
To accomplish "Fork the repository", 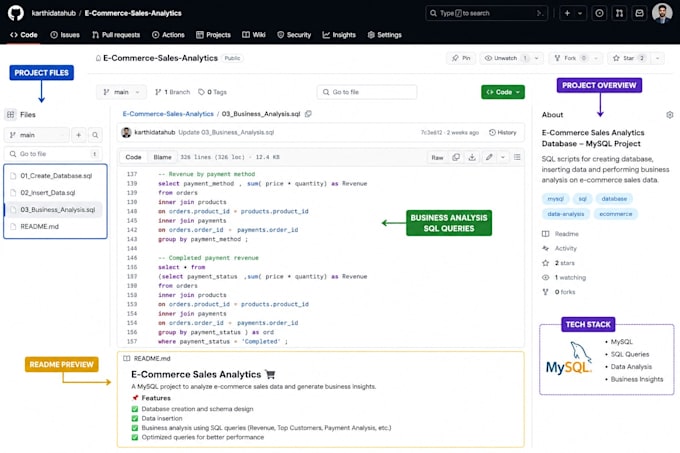I will 570,58.
